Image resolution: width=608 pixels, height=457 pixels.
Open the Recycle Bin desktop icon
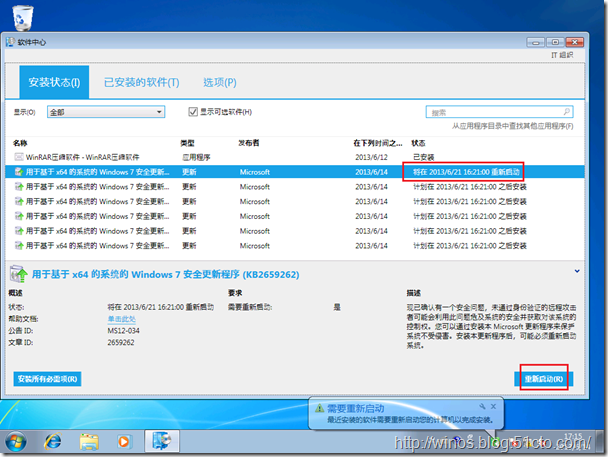click(x=23, y=17)
